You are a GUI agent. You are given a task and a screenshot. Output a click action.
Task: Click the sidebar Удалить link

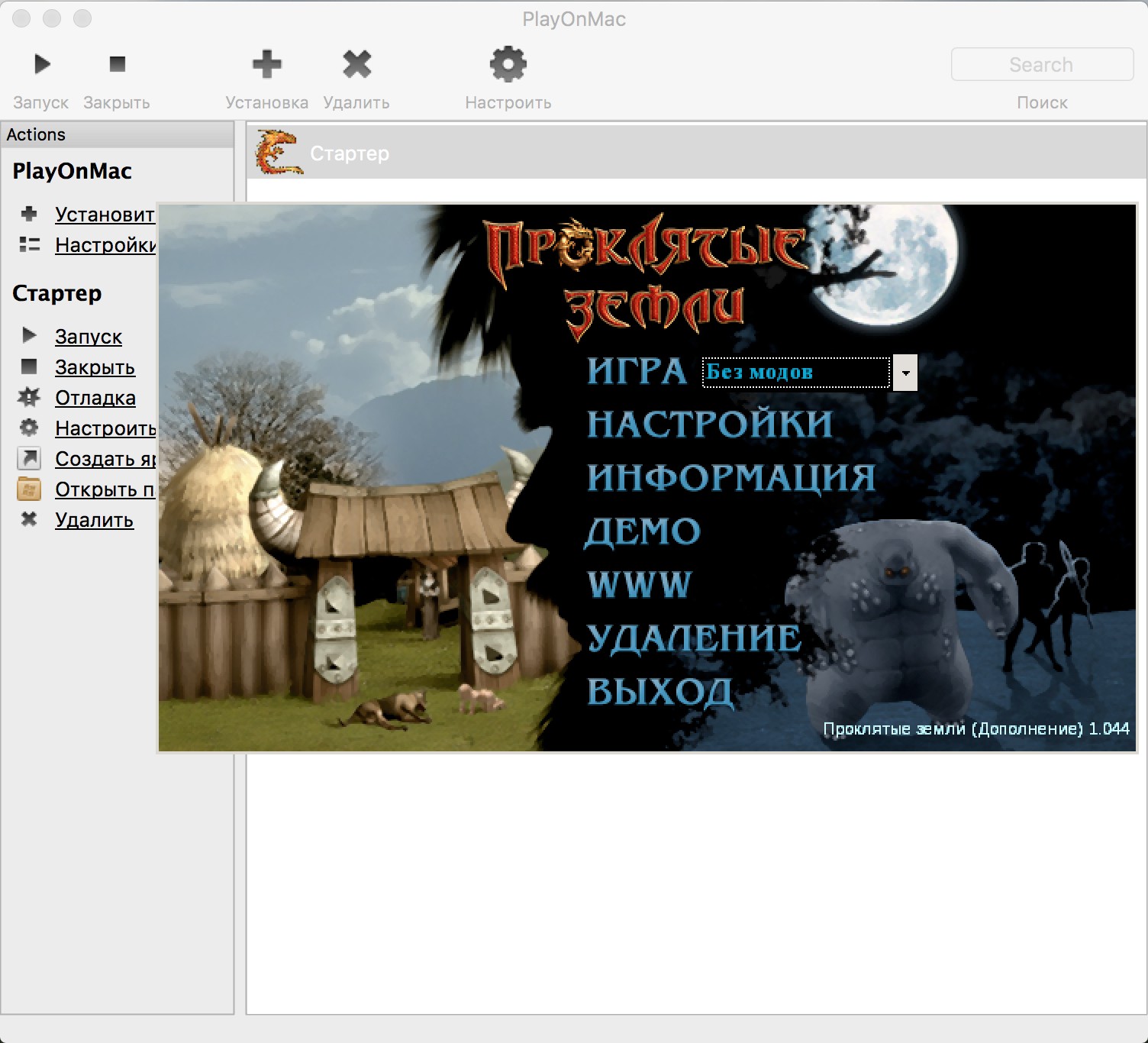tap(94, 520)
